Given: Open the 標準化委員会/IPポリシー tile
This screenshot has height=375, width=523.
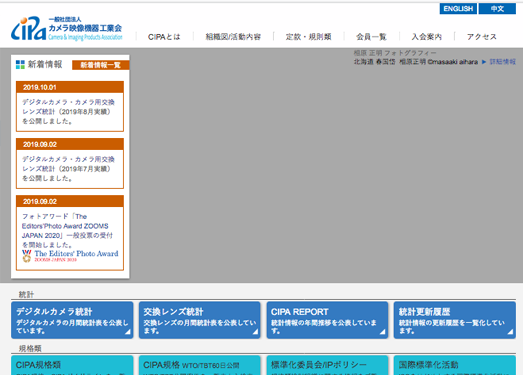Looking at the screenshot, I should (327, 365).
